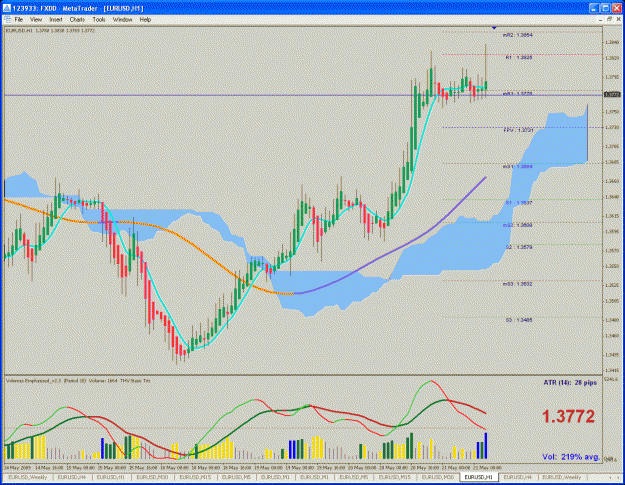
Task: Click the S3 support level label
Action: click(519, 320)
